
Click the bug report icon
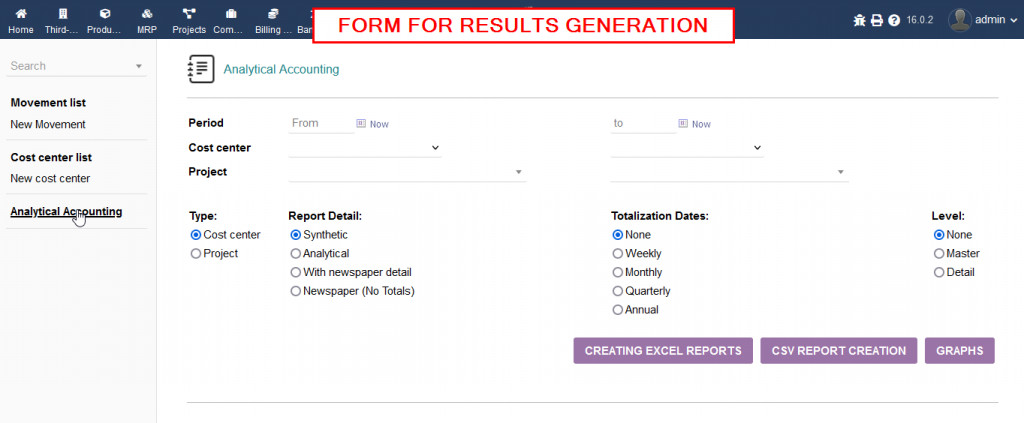(859, 20)
